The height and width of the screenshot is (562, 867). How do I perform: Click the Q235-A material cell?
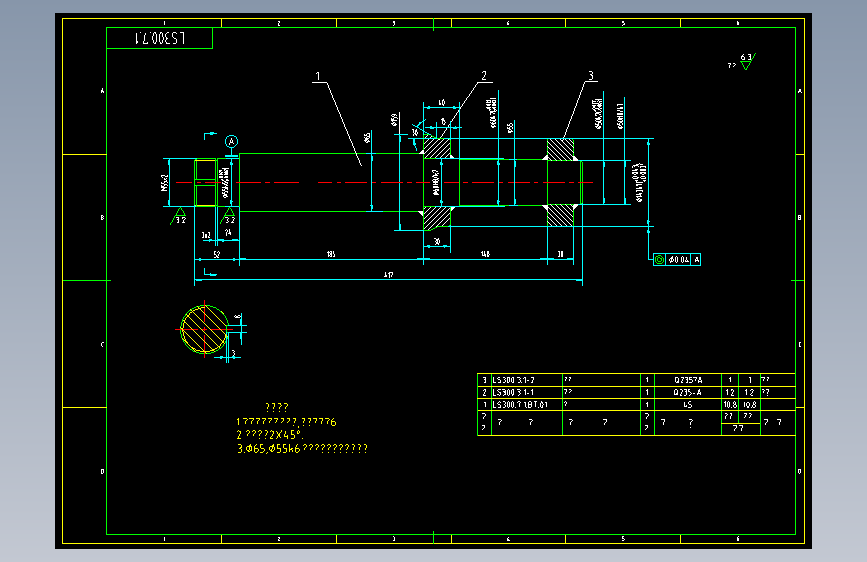688,392
